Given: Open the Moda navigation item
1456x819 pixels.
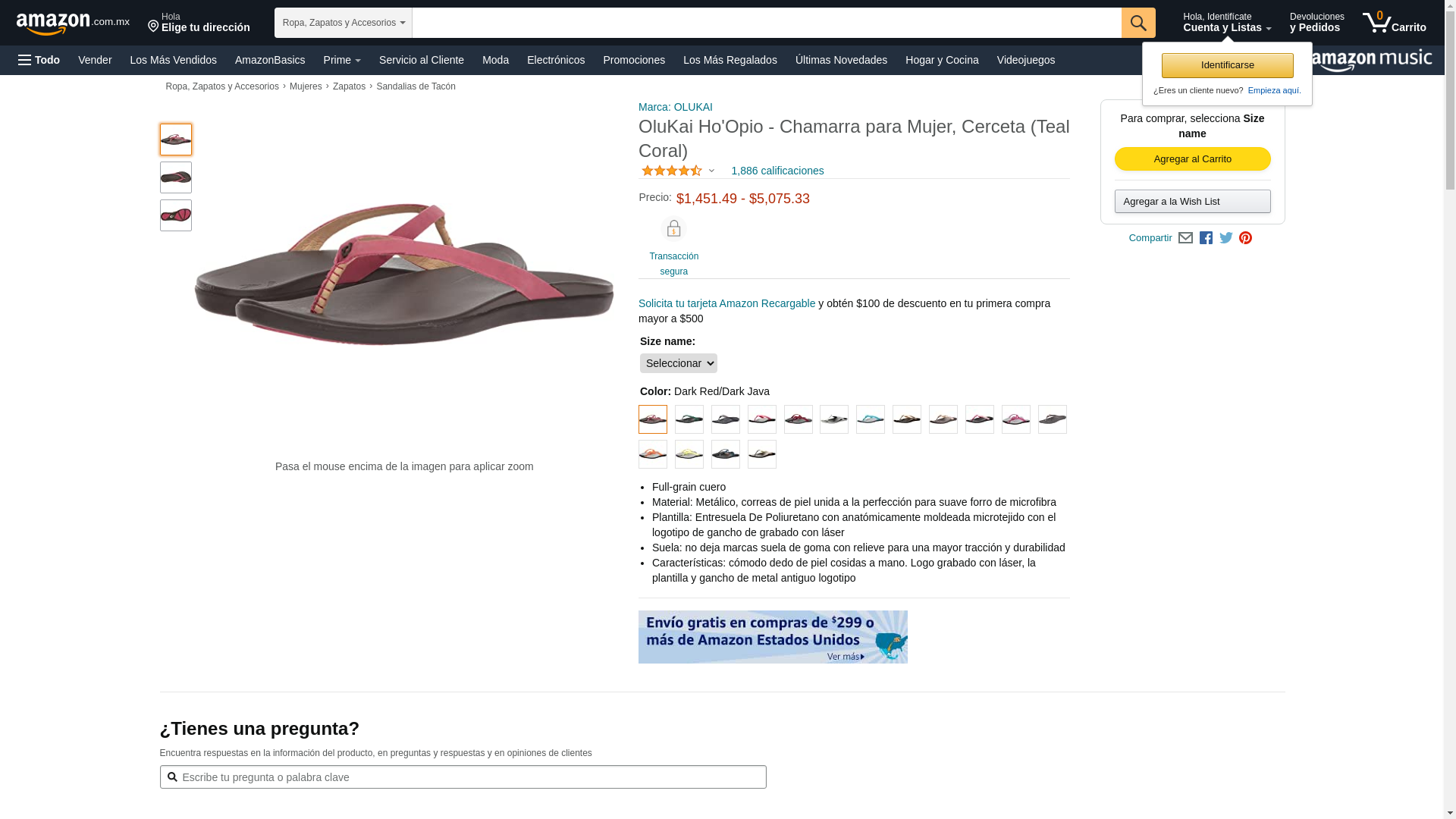Looking at the screenshot, I should point(495,60).
